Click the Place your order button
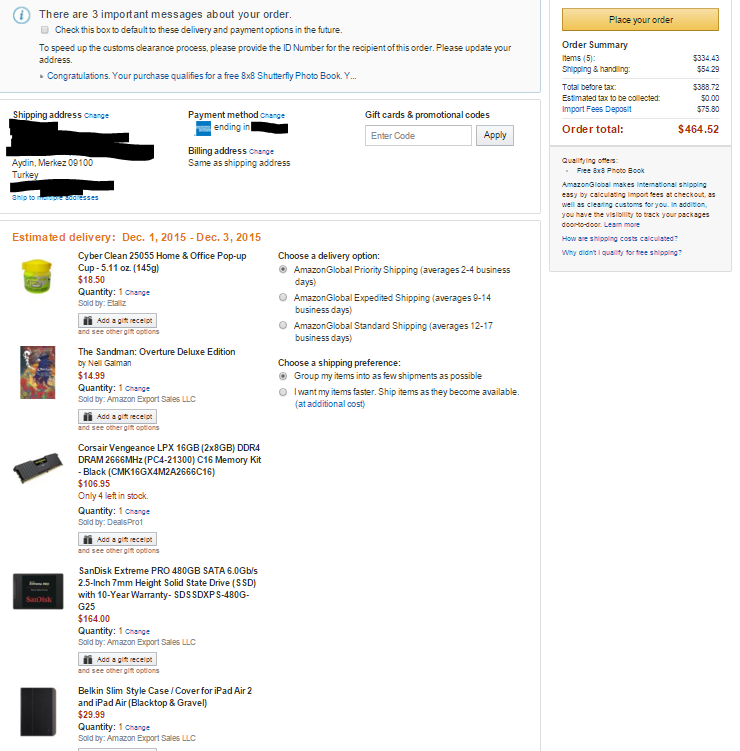This screenshot has height=751, width=740. pyautogui.click(x=640, y=20)
